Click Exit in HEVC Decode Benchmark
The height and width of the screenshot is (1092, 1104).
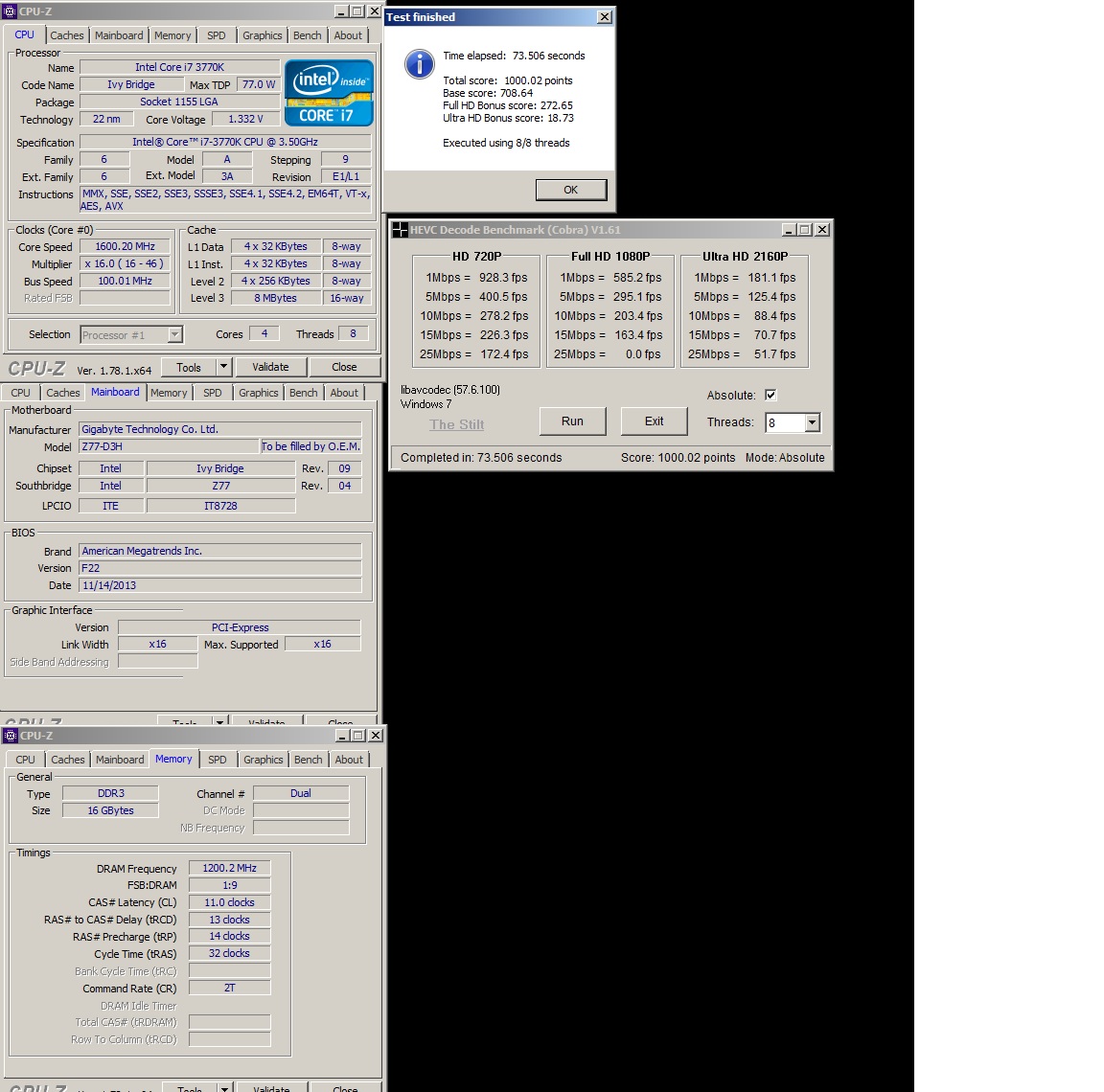click(655, 421)
